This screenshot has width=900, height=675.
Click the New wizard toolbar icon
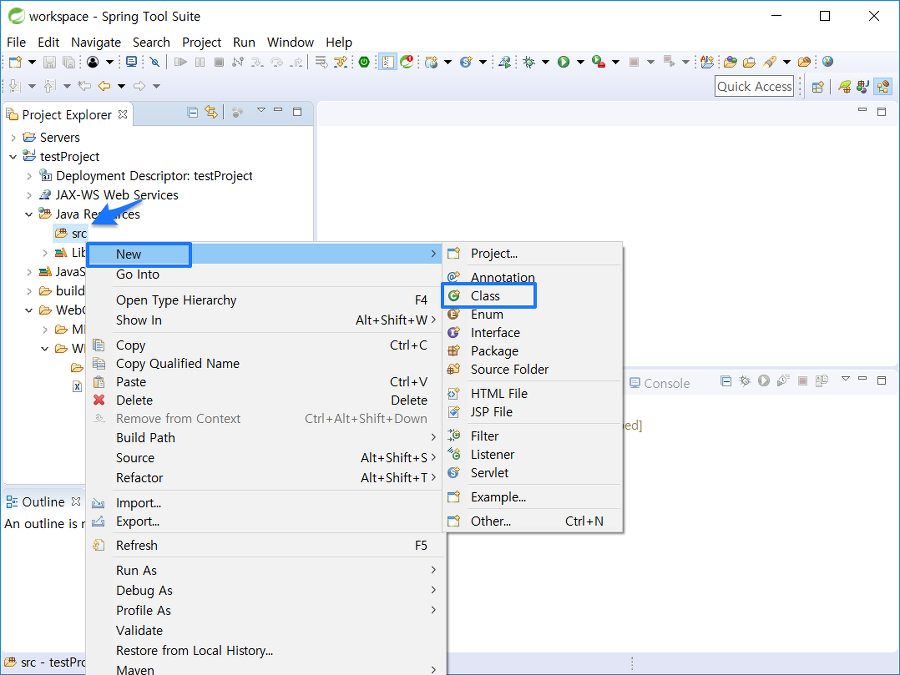click(15, 62)
